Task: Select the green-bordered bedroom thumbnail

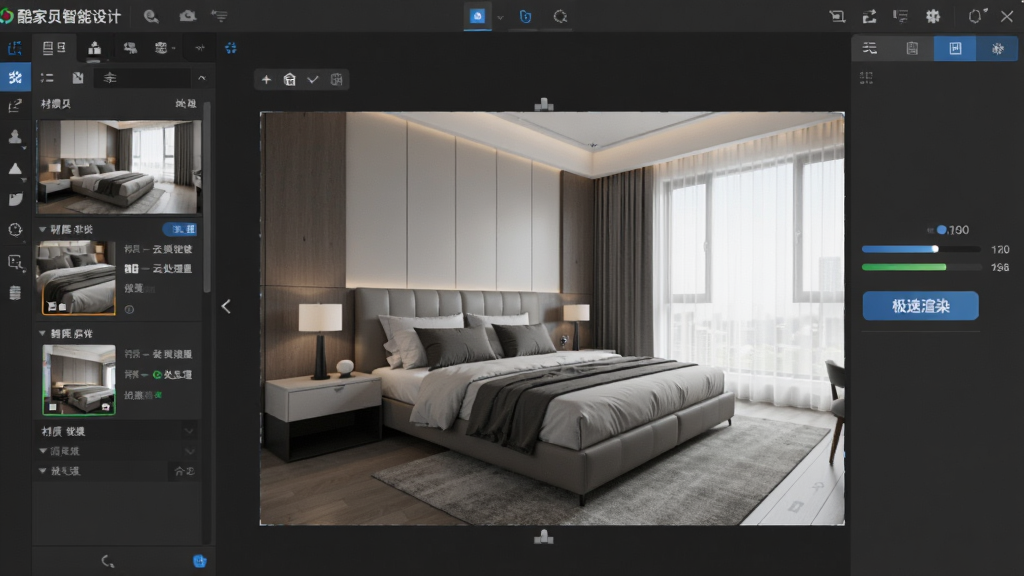Action: [x=79, y=379]
